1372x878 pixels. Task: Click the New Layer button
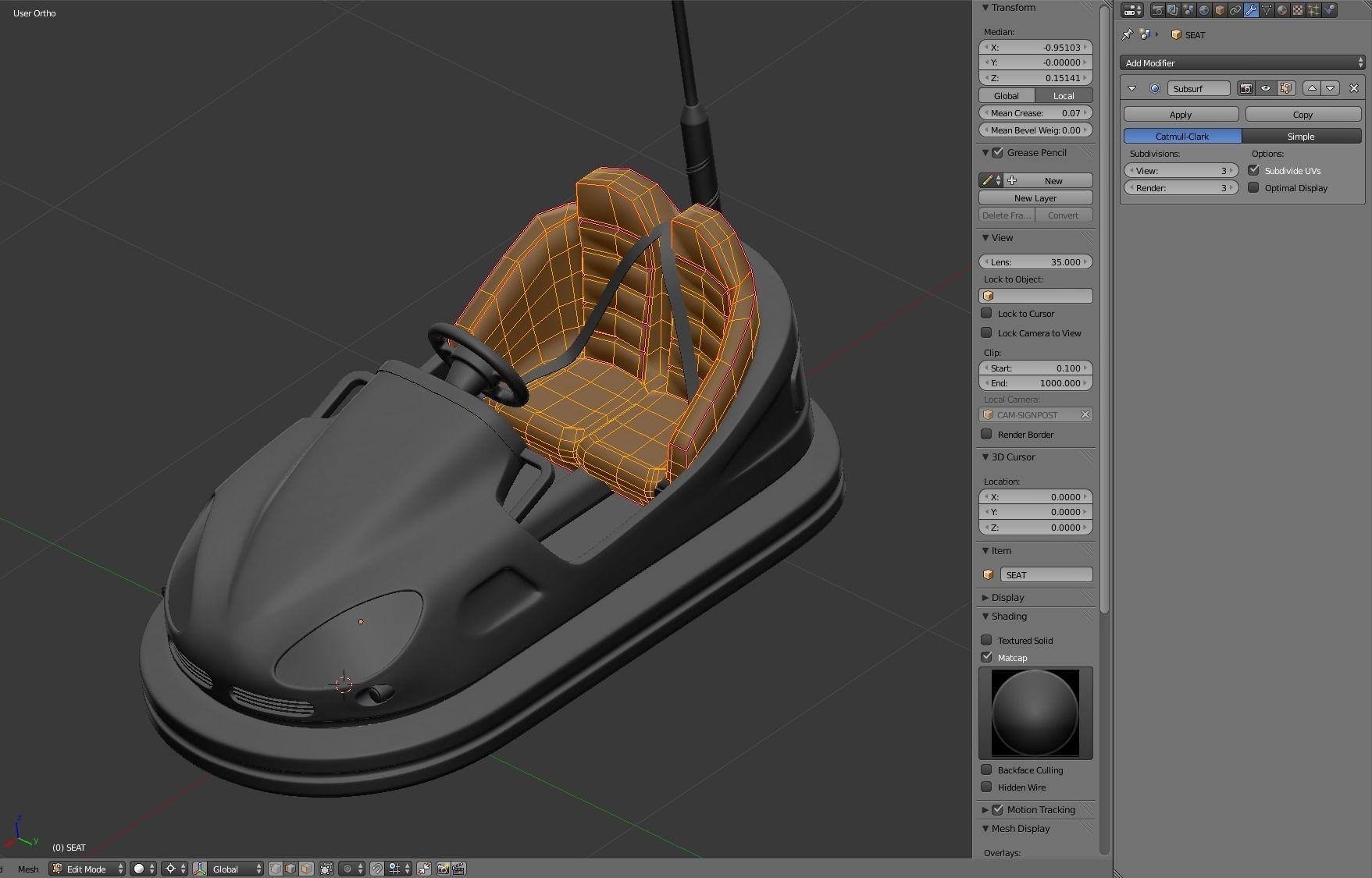pos(1035,197)
